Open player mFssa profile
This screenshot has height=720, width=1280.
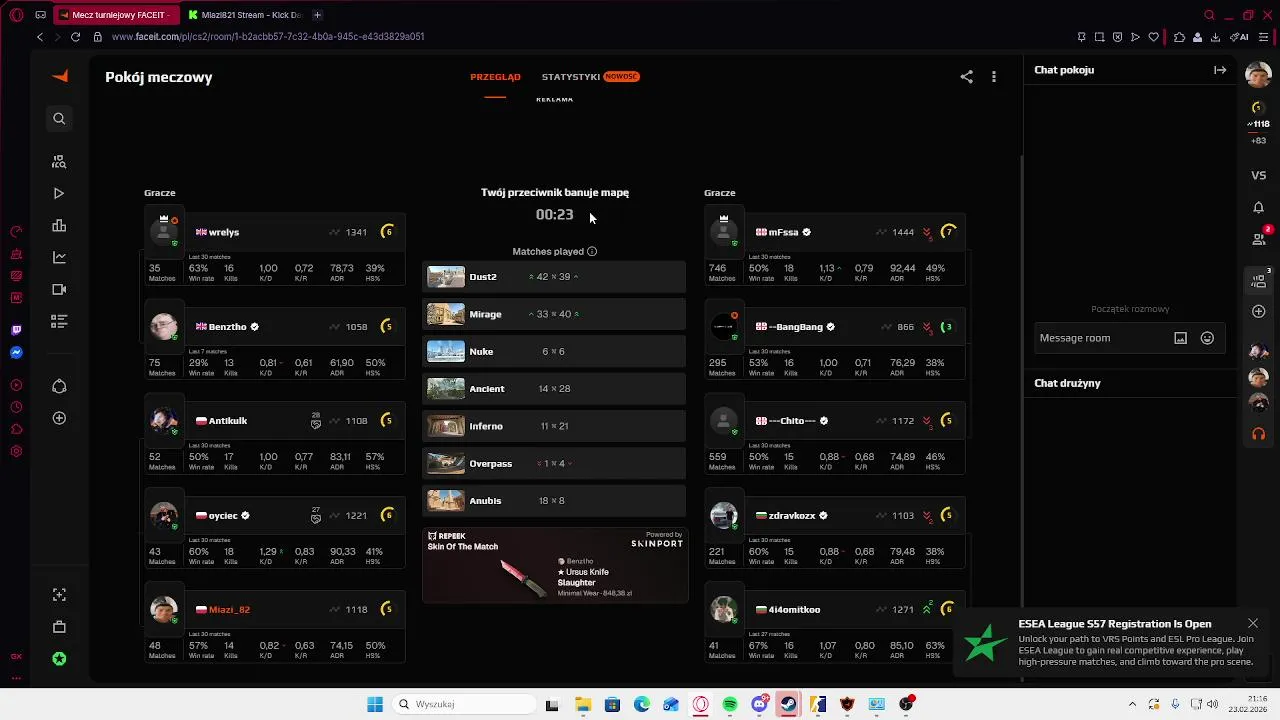coord(783,232)
